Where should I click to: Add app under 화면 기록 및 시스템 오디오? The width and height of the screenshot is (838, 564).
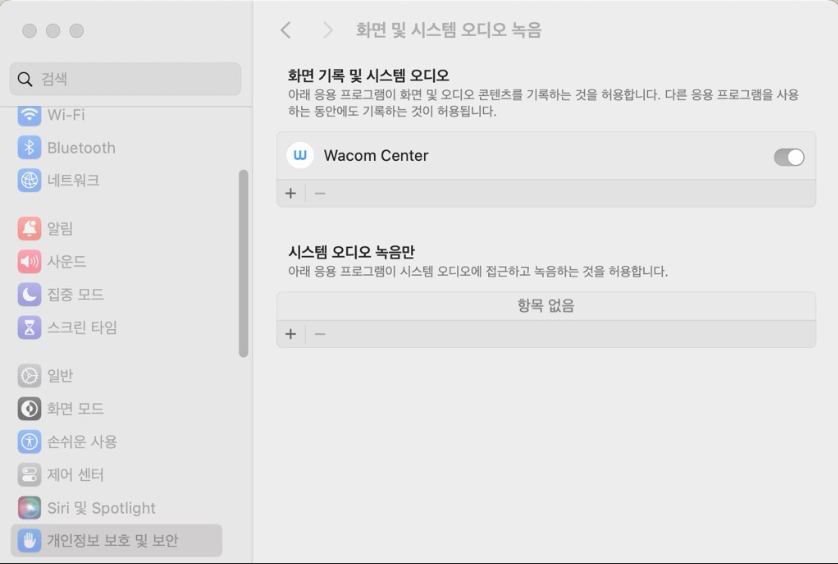click(x=291, y=194)
